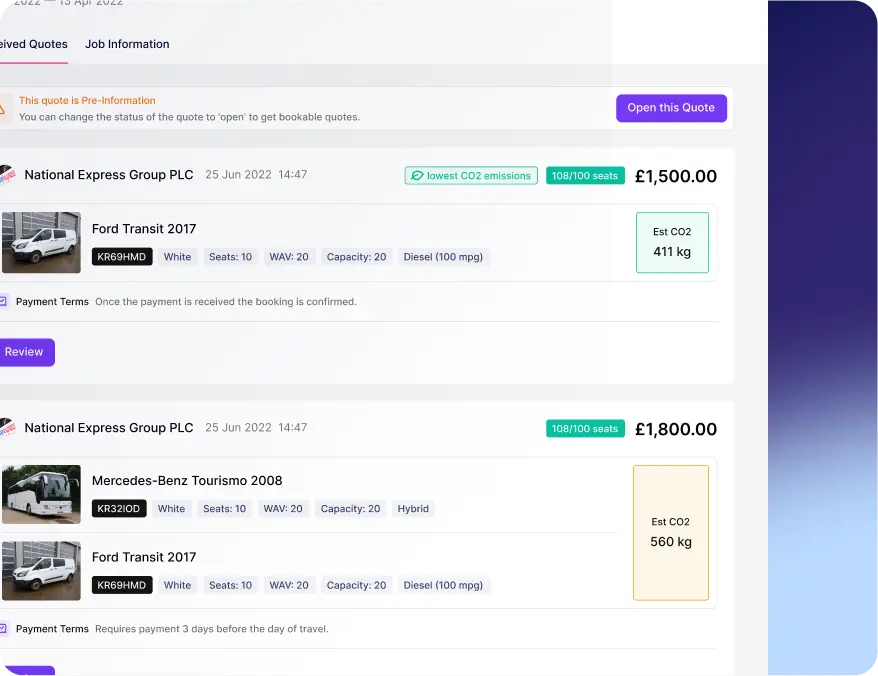Click 'Requires payment 3 days before' payment terms
Viewport: 878px width, 676px height.
coord(212,629)
